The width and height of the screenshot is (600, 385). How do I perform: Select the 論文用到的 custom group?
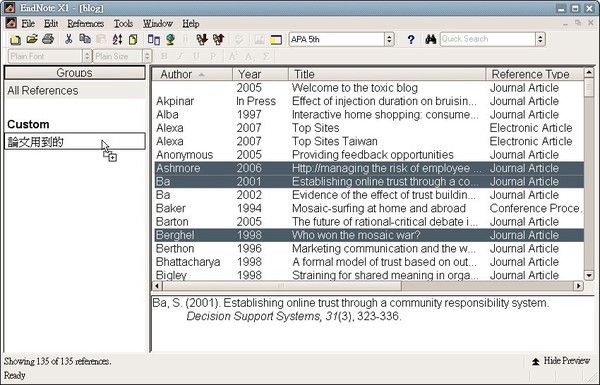pos(75,142)
